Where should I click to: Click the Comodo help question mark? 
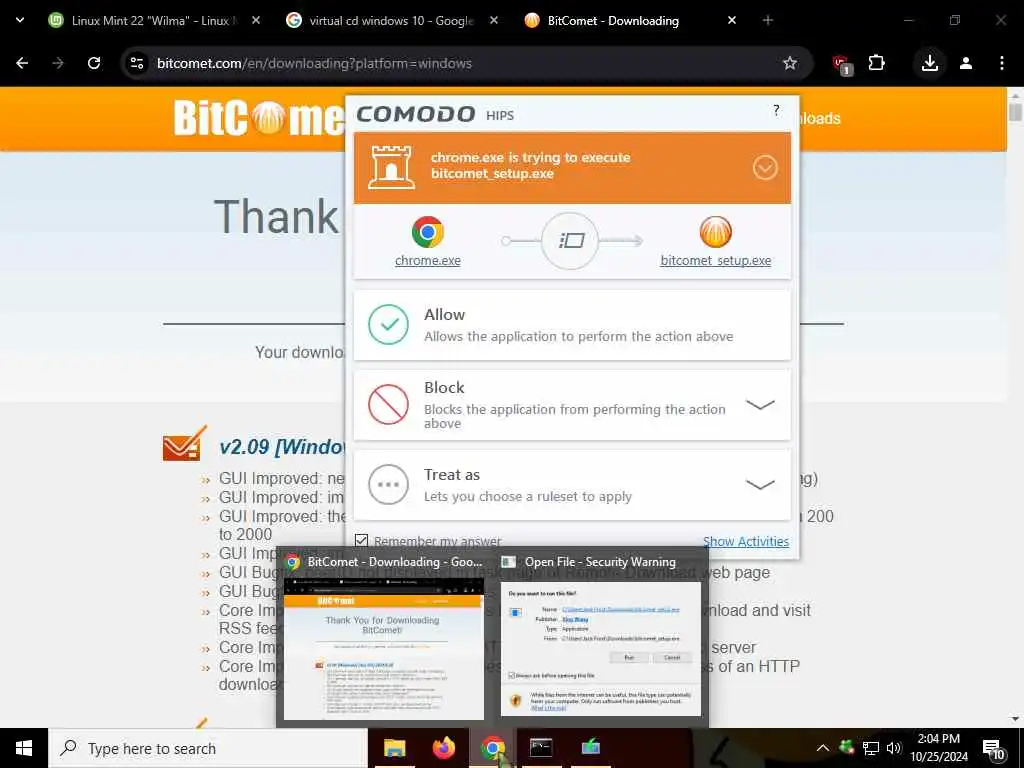[776, 110]
